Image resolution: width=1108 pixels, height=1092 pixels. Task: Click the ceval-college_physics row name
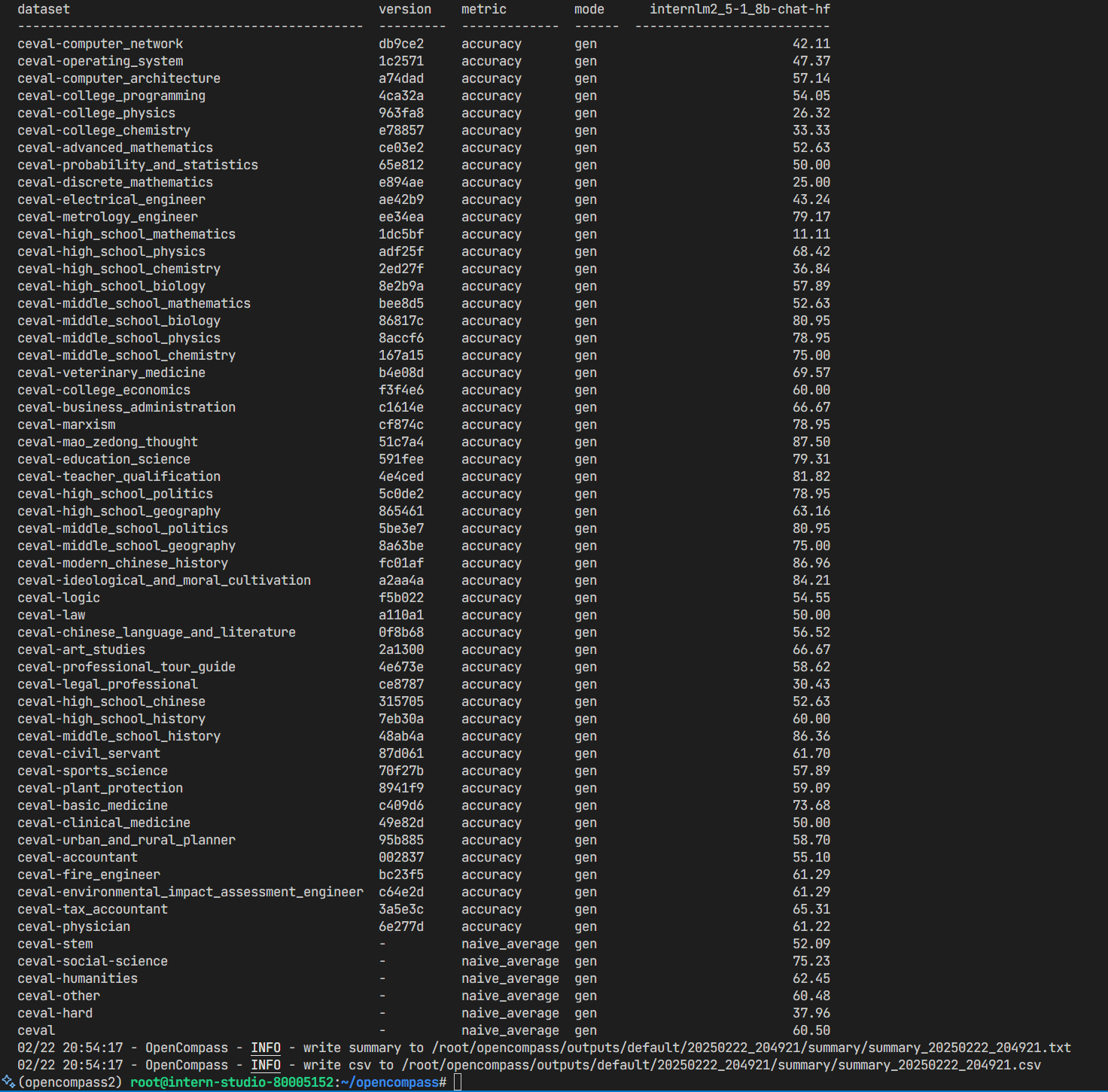point(96,113)
